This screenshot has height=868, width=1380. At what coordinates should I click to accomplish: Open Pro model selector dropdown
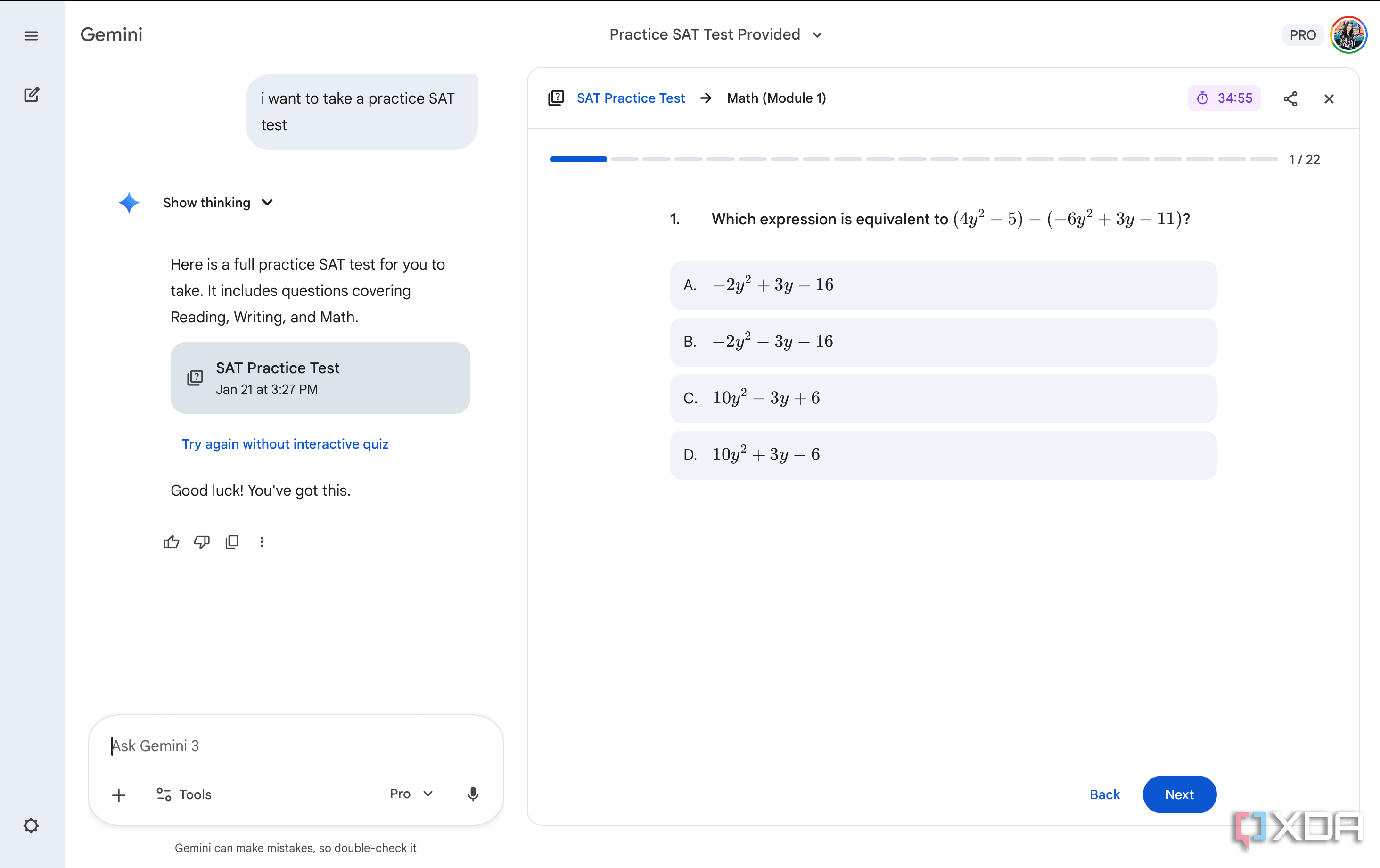coord(411,794)
